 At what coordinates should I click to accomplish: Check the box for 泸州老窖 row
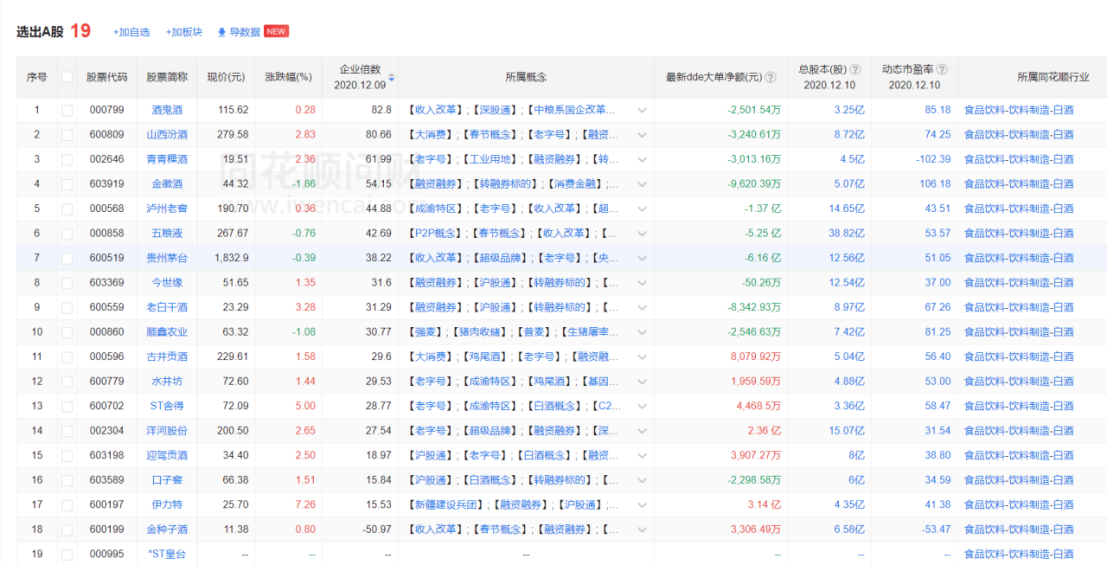point(66,209)
